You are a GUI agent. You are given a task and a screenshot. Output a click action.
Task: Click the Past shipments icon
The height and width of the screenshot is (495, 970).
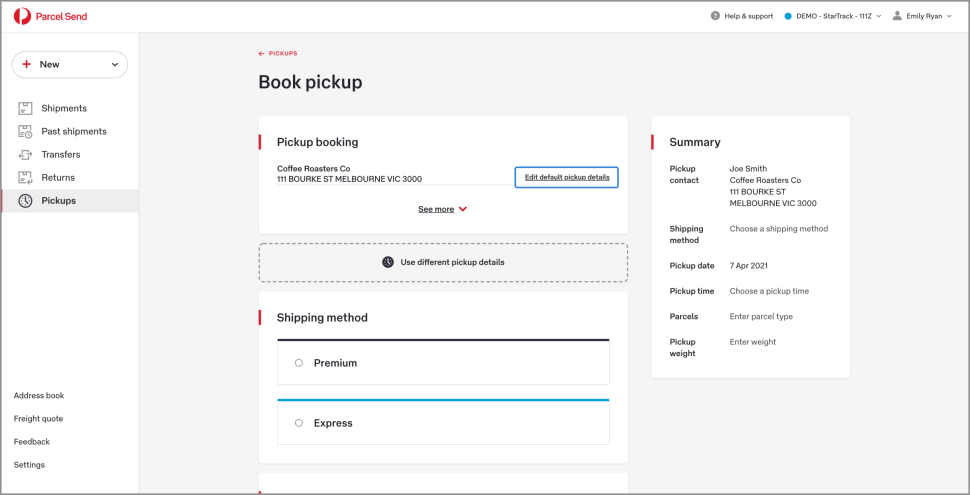click(25, 131)
